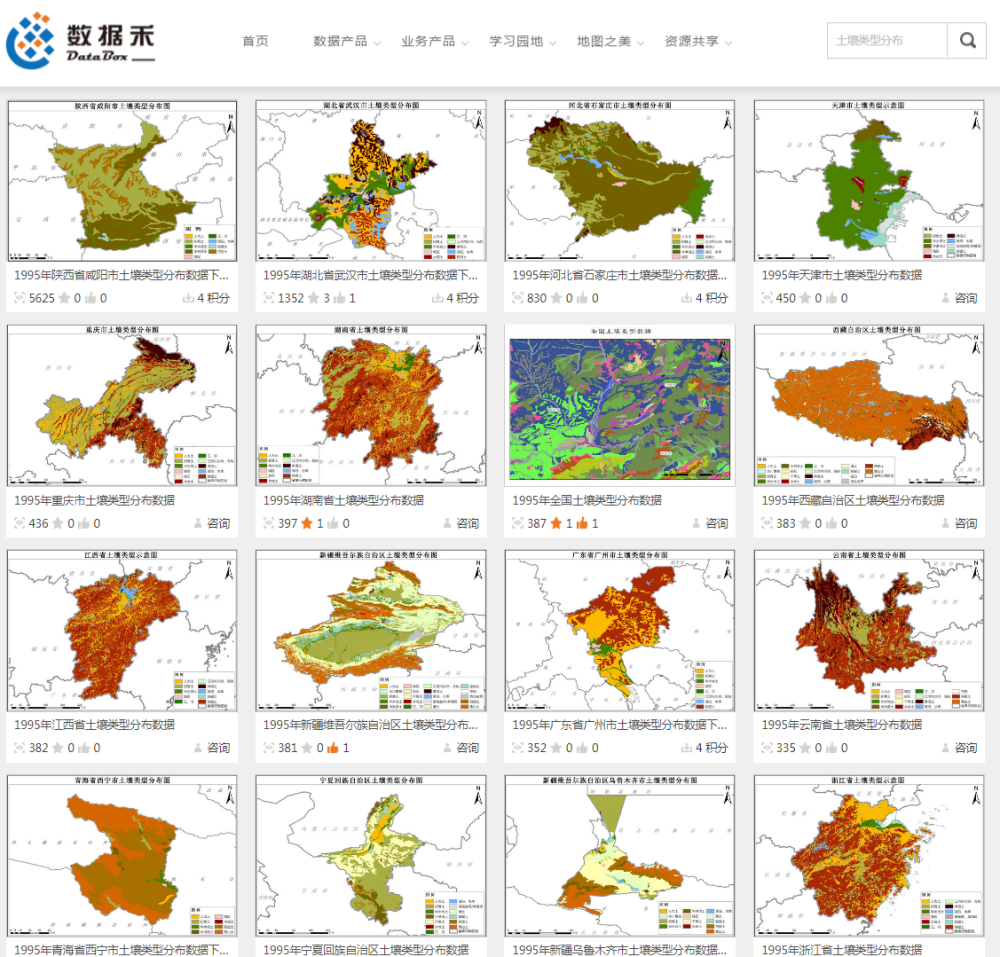Open the 青海省西宁市 soil map thumbnail
Screen dimensions: 1000x957
pos(122,856)
